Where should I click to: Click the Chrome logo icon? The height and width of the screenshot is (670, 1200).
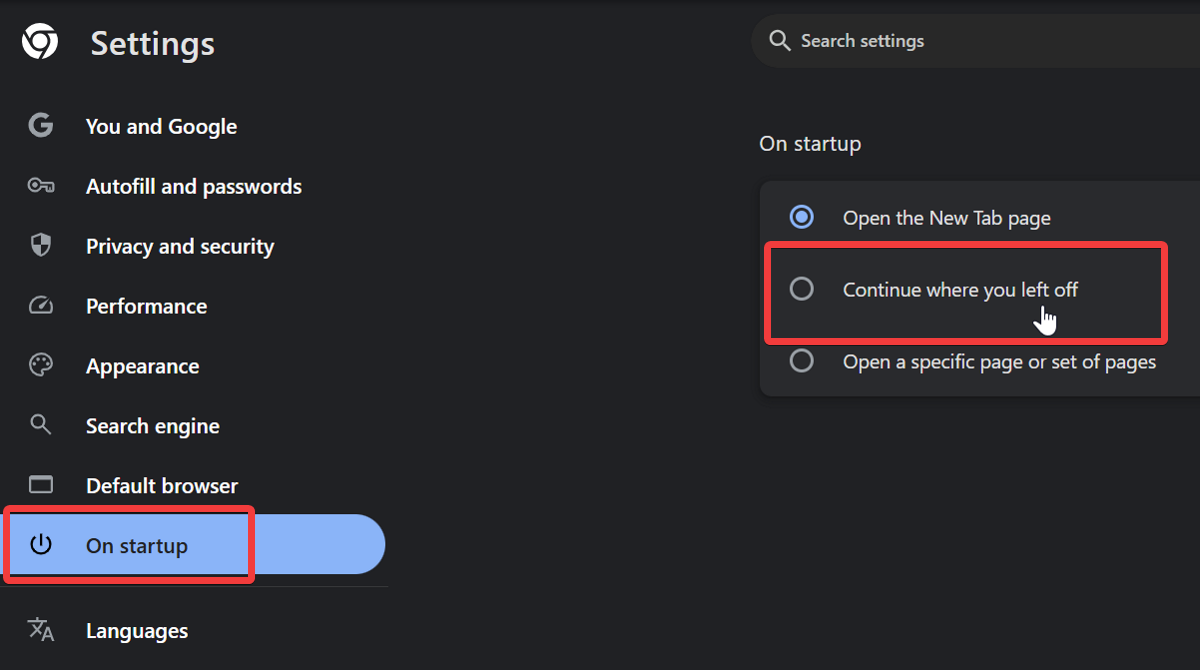point(40,41)
